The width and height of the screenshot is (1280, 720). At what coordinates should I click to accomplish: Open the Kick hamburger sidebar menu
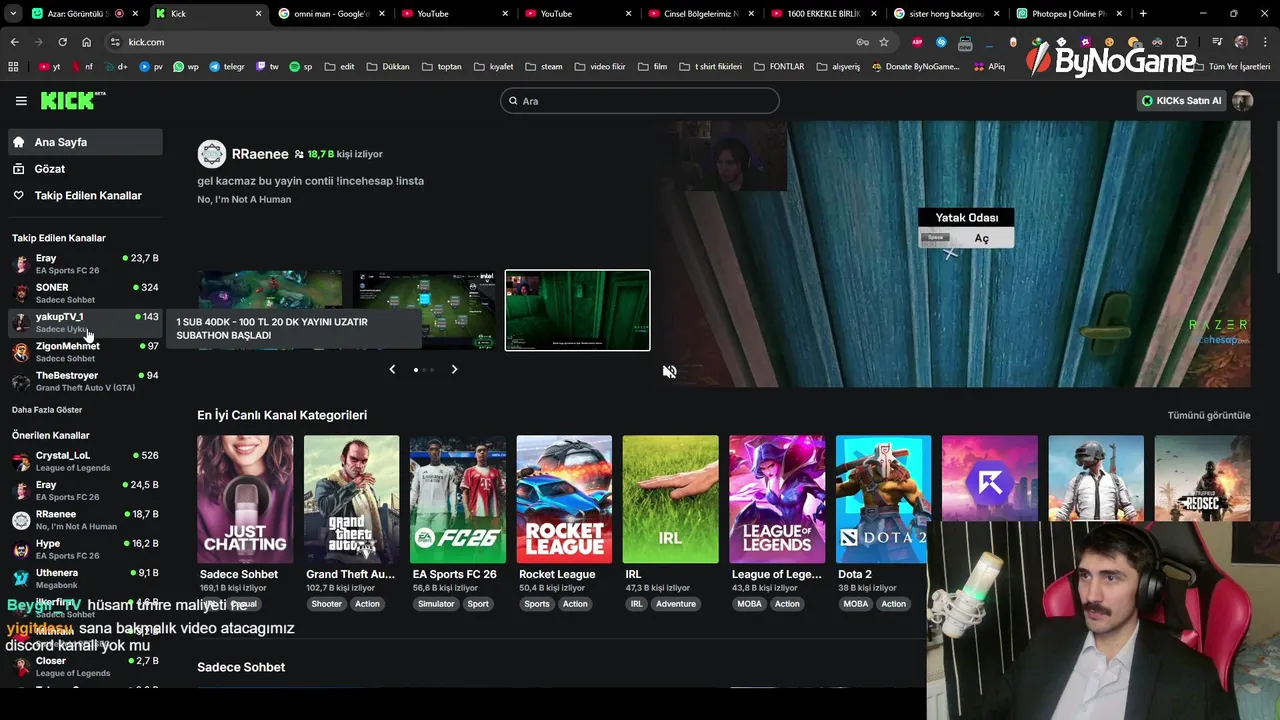point(21,101)
